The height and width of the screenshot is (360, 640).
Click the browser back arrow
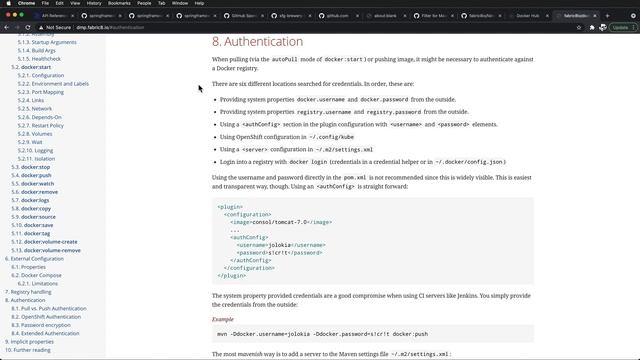(7, 27)
